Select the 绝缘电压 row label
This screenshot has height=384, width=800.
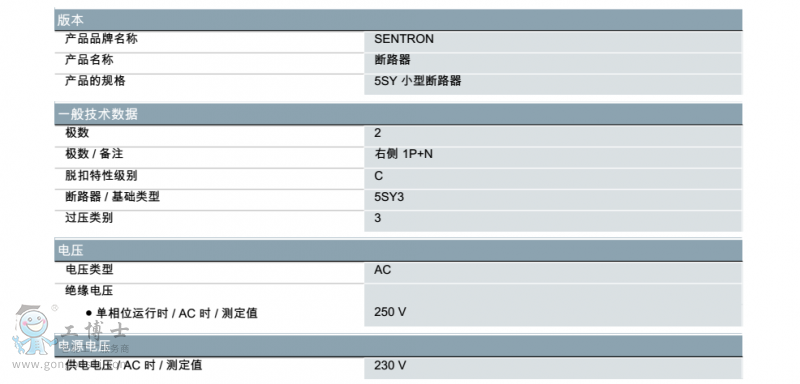tap(89, 291)
